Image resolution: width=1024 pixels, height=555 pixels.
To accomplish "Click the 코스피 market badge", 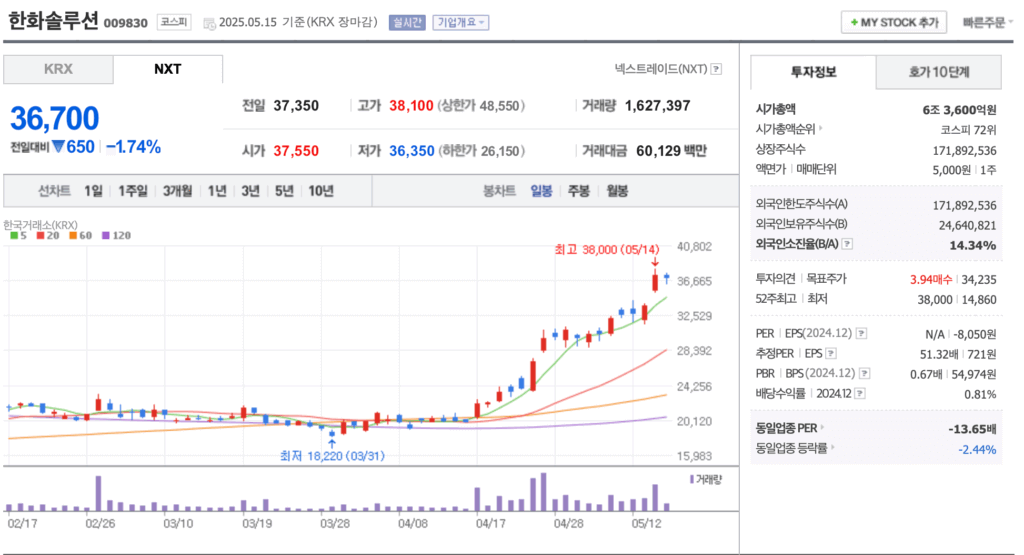I will point(174,22).
